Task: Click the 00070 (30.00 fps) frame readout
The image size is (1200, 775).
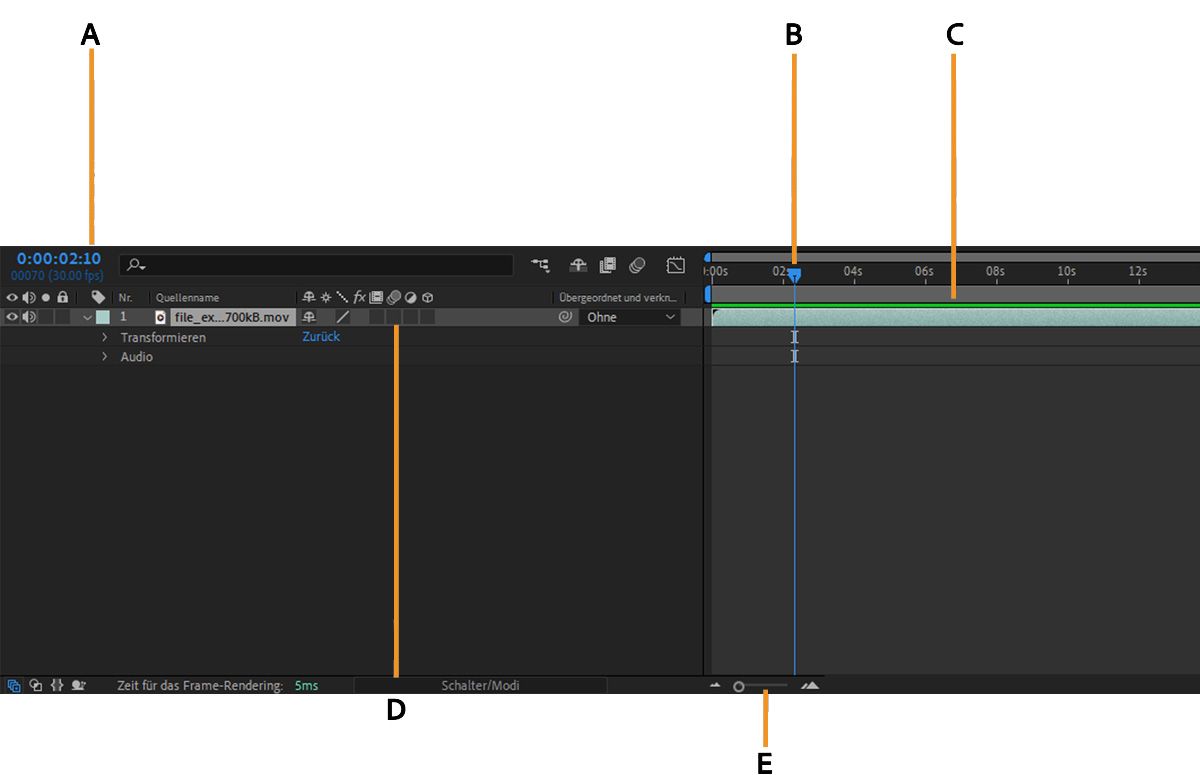Action: point(57,275)
